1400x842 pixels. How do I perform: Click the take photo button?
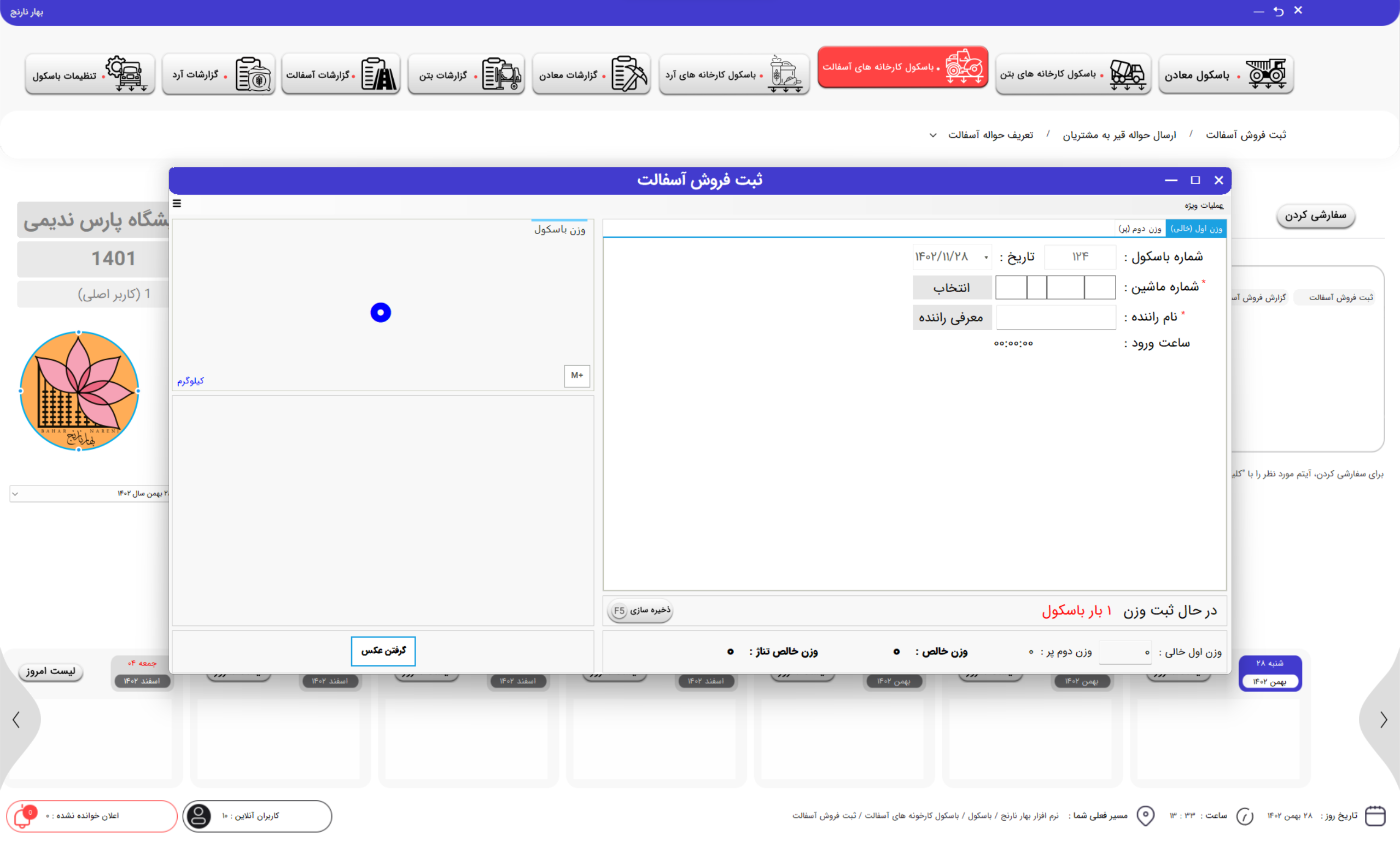(x=383, y=651)
